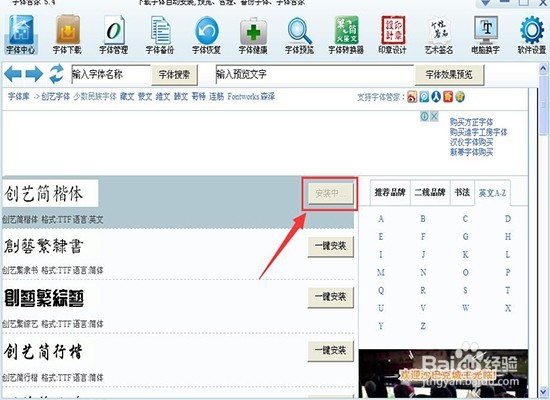This screenshot has height=400, width=550.
Task: Open the 电脑换字 monitor icon
Action: [485, 34]
